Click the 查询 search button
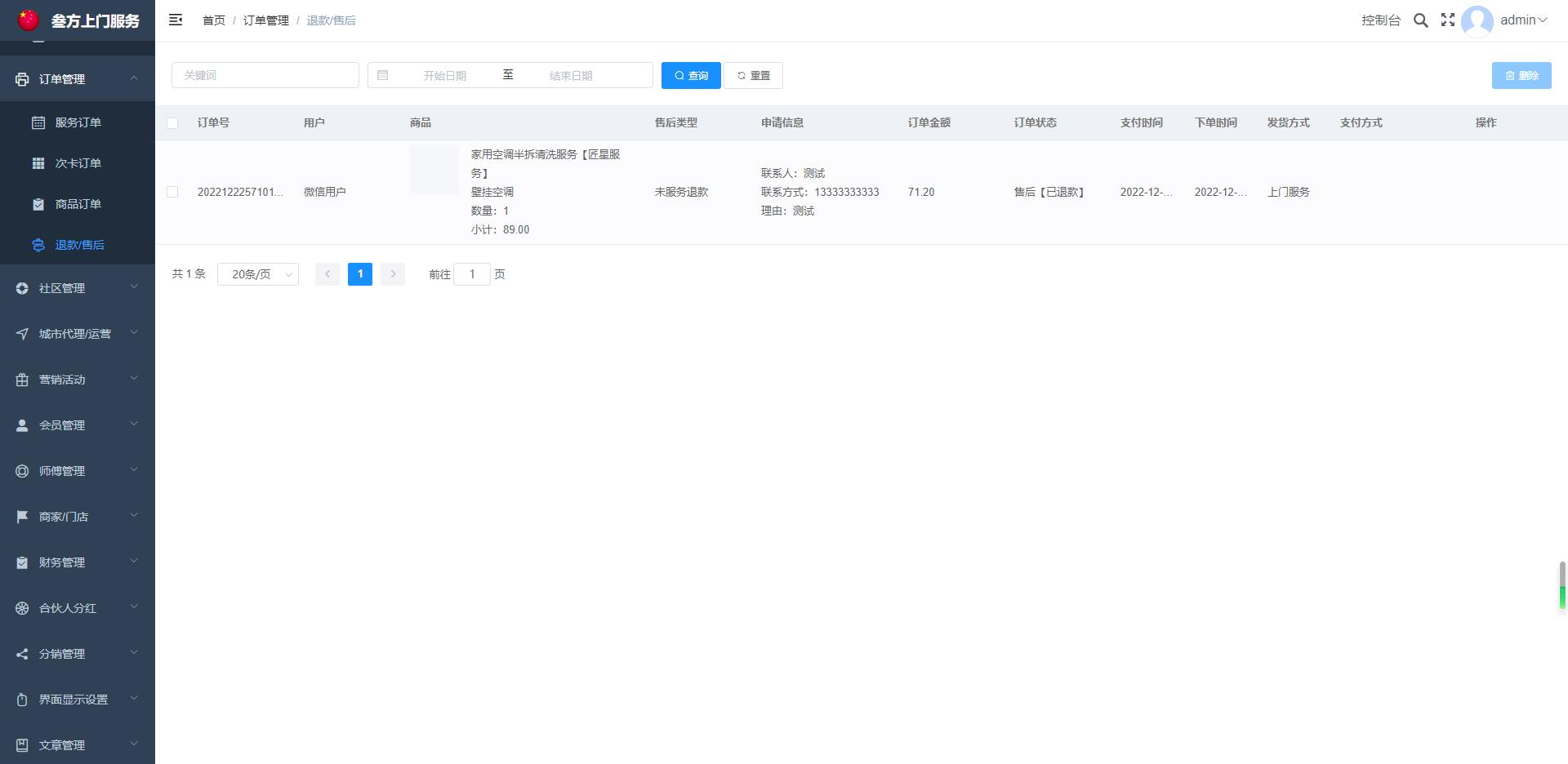Screen dimensions: 1568x764 click(691, 75)
